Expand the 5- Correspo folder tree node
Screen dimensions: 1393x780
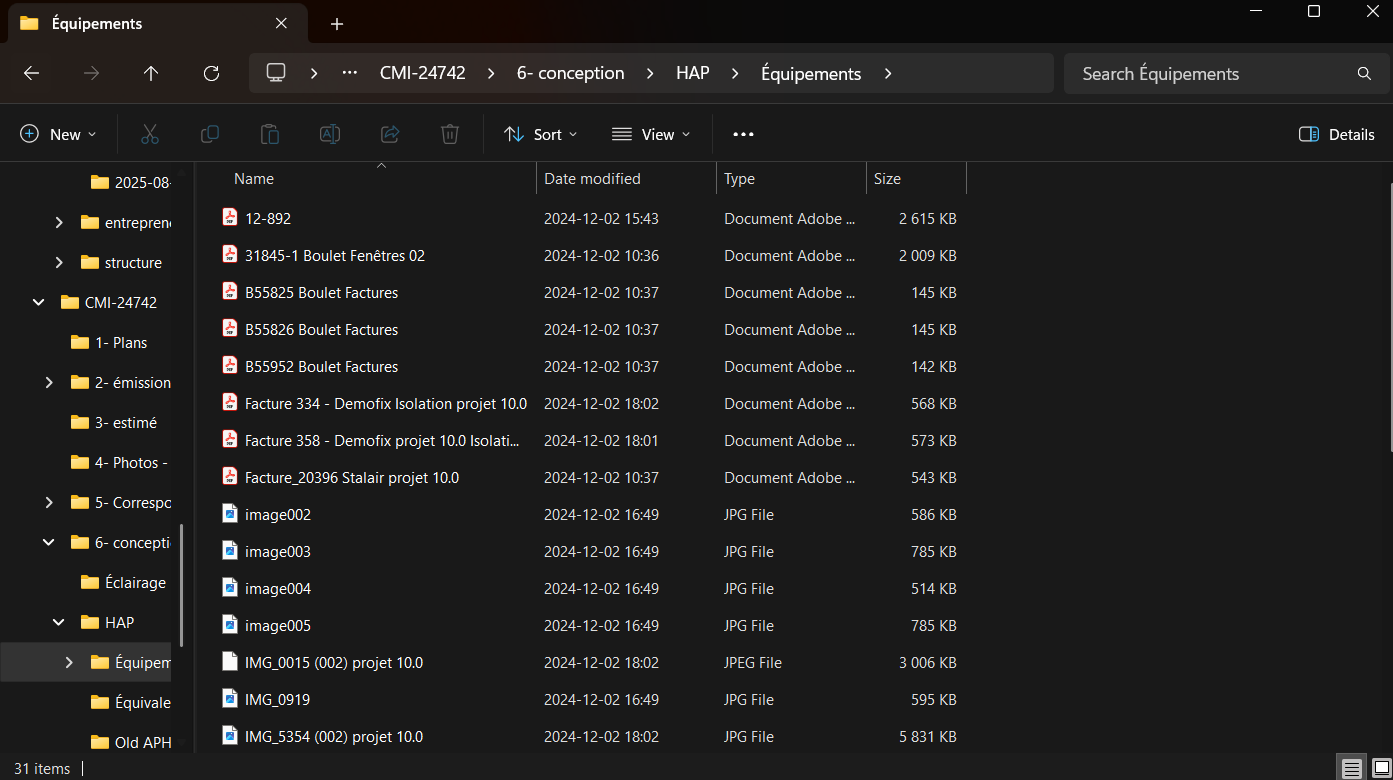click(49, 503)
